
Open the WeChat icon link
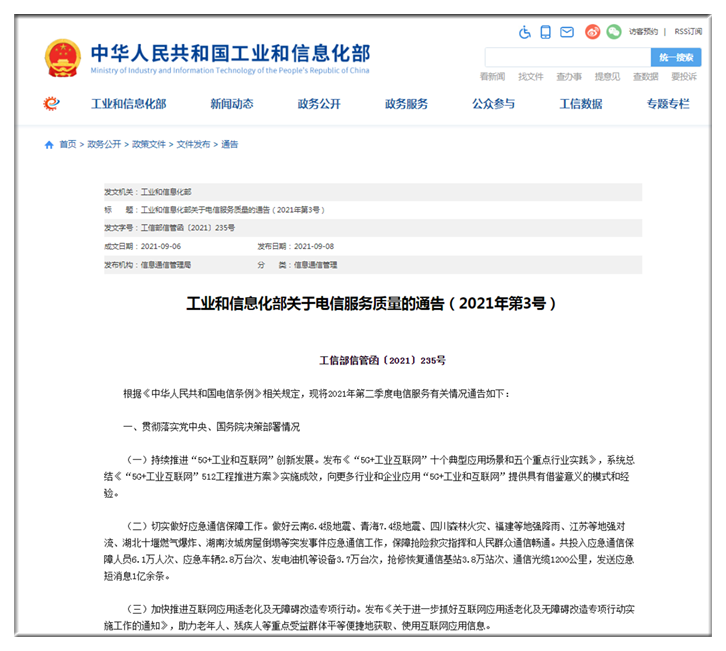click(613, 32)
